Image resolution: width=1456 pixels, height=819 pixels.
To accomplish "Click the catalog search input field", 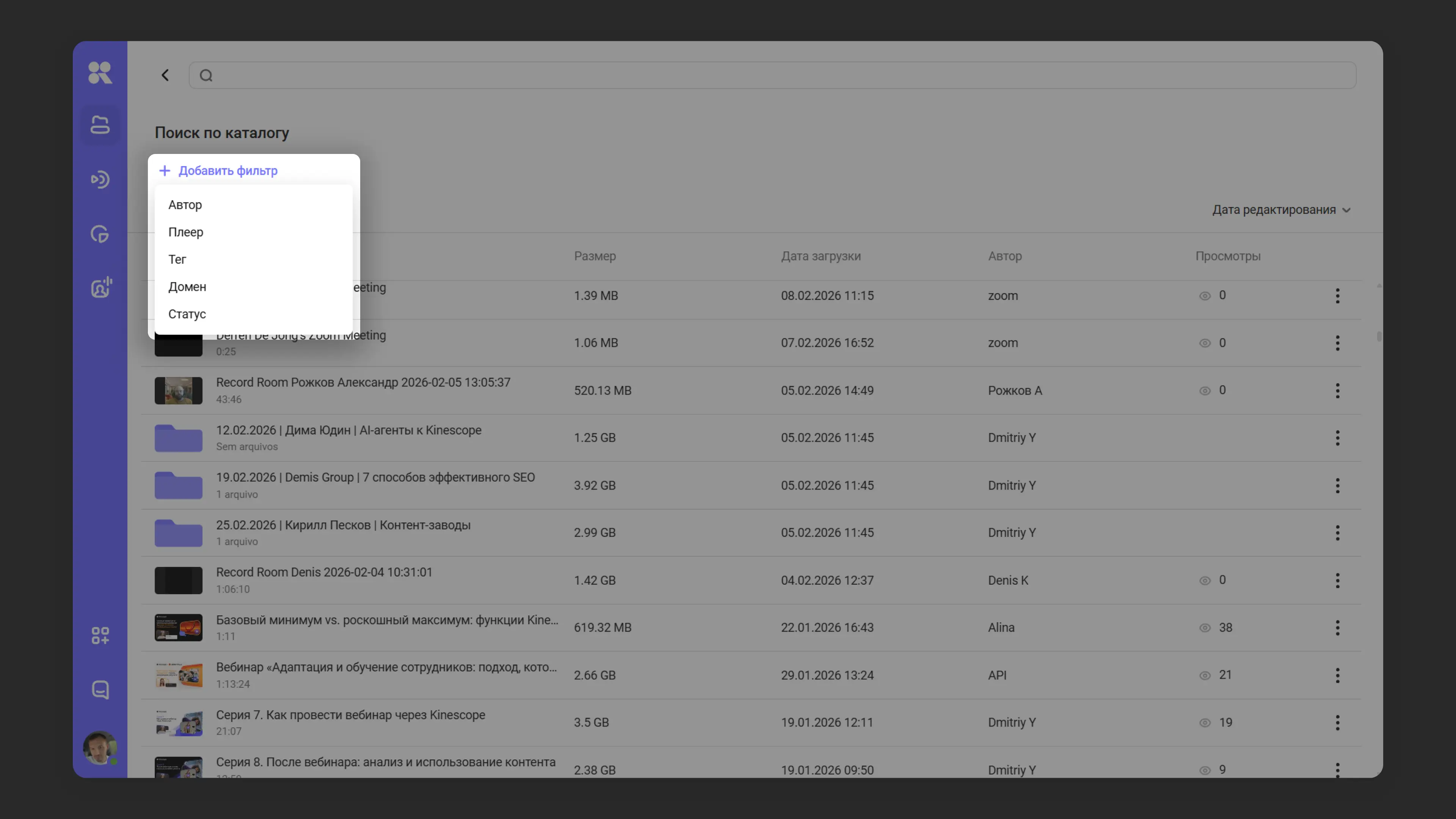I will pos(780,75).
